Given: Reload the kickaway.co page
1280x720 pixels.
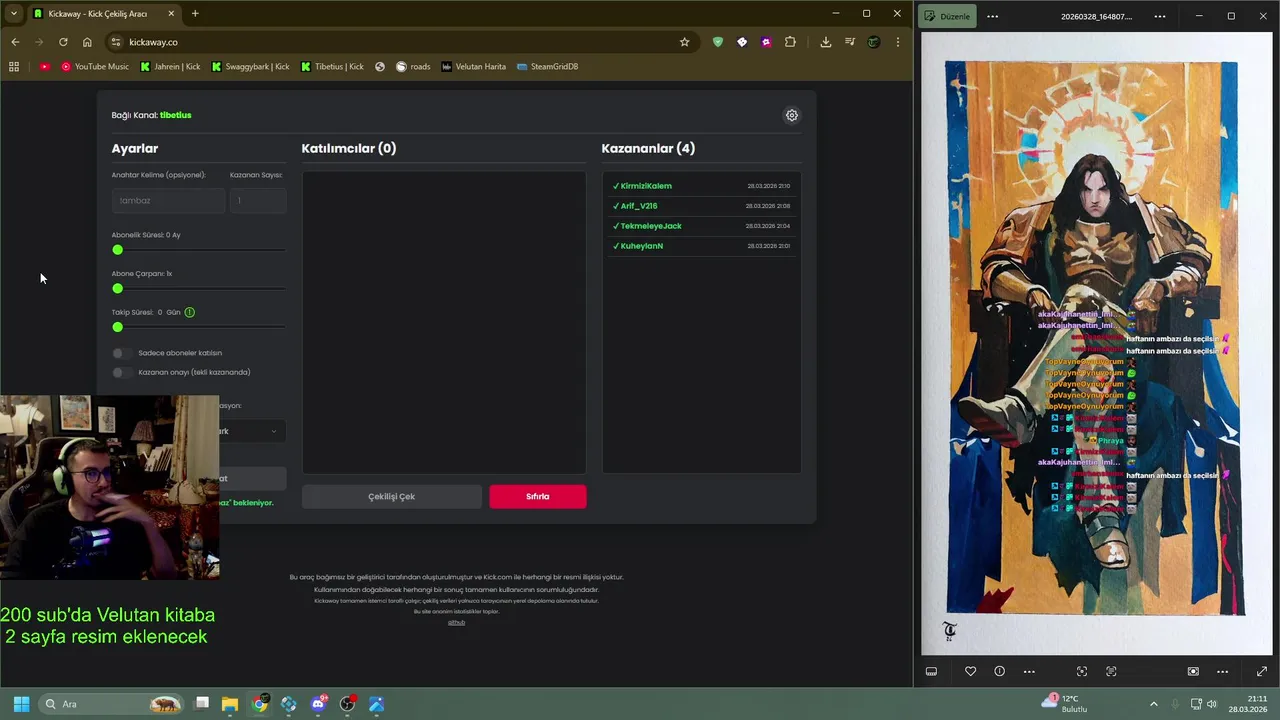Looking at the screenshot, I should point(63,42).
